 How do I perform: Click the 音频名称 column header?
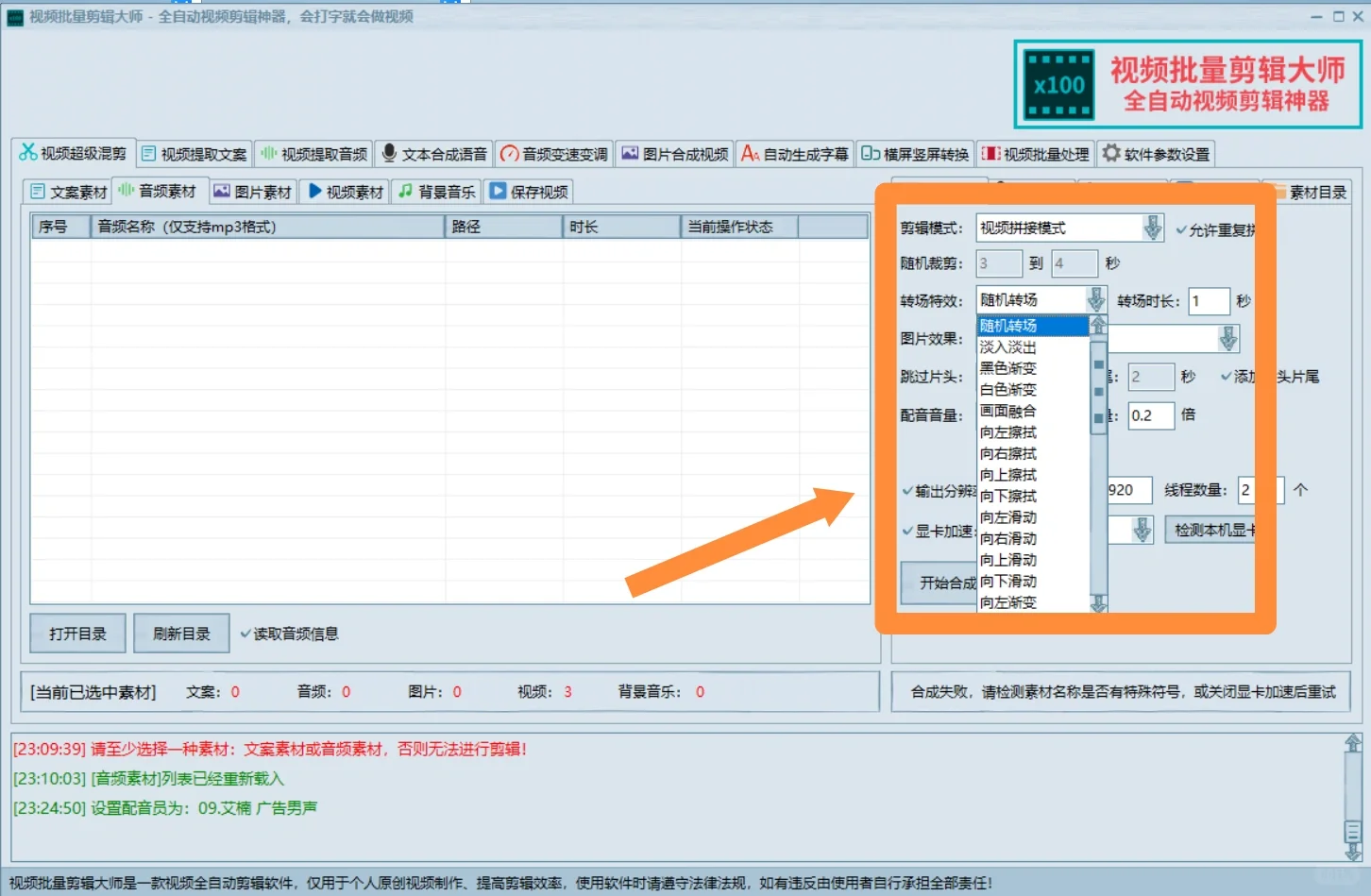point(268,227)
